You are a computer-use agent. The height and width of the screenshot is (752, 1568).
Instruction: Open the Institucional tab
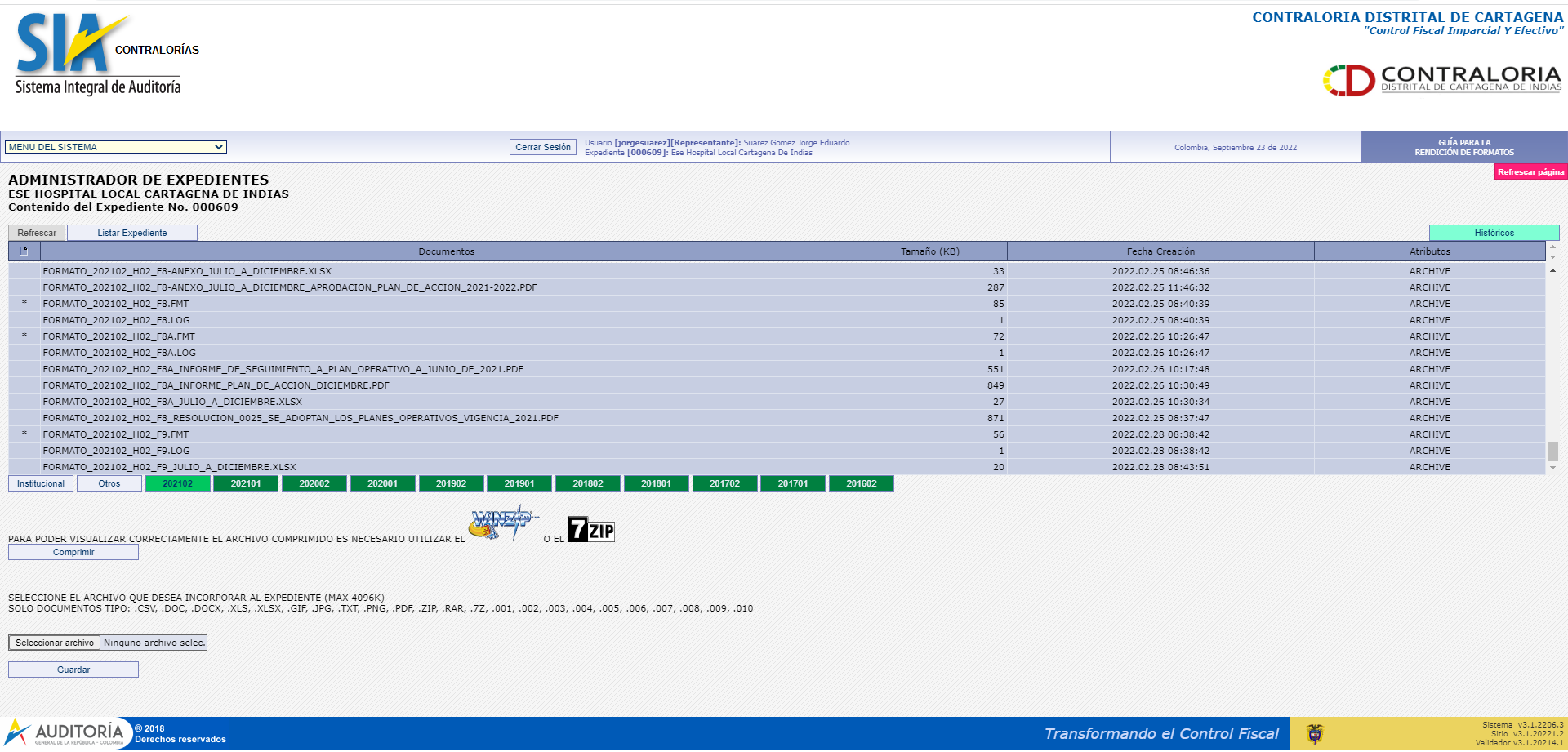click(x=41, y=483)
